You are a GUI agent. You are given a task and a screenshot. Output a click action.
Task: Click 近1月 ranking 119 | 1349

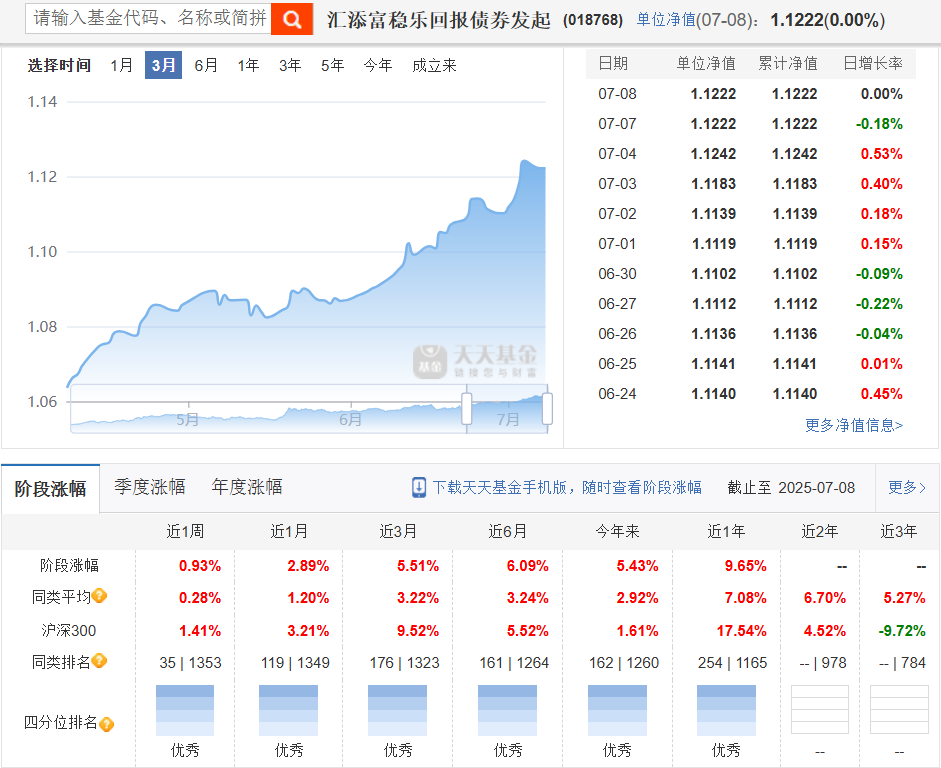click(295, 662)
